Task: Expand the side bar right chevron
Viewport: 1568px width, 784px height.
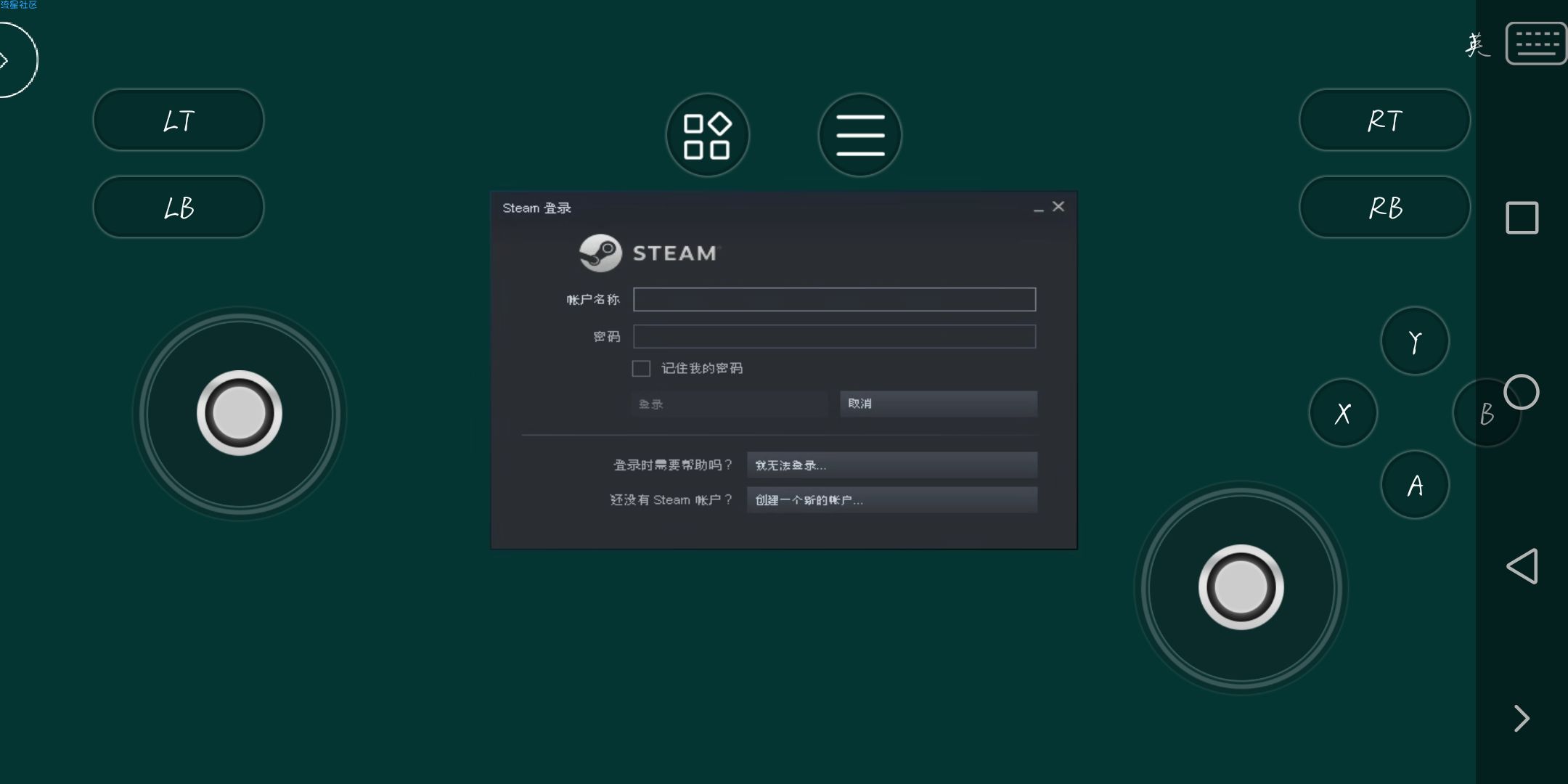Action: pyautogui.click(x=1522, y=718)
